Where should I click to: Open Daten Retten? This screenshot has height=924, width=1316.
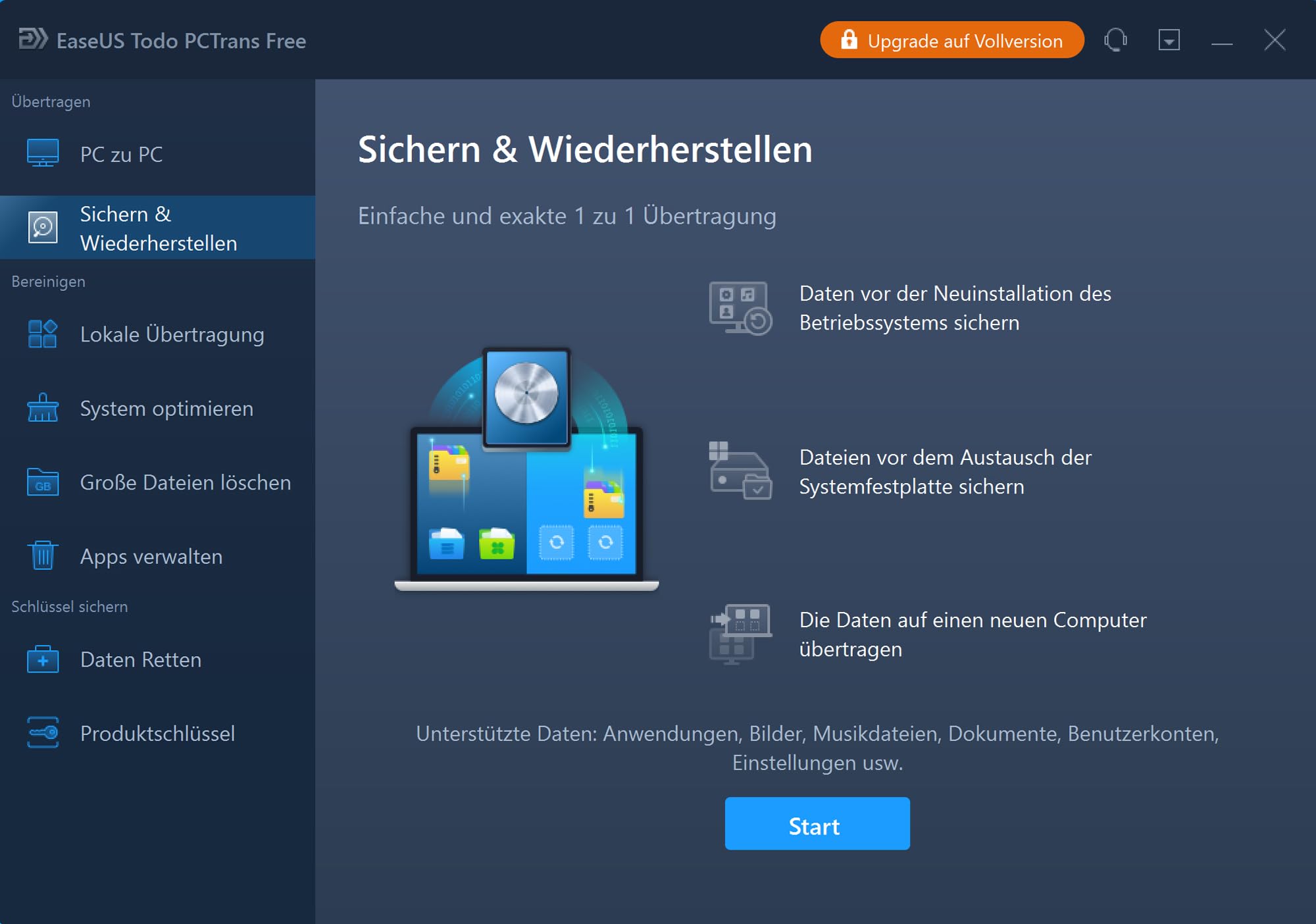coord(158,659)
